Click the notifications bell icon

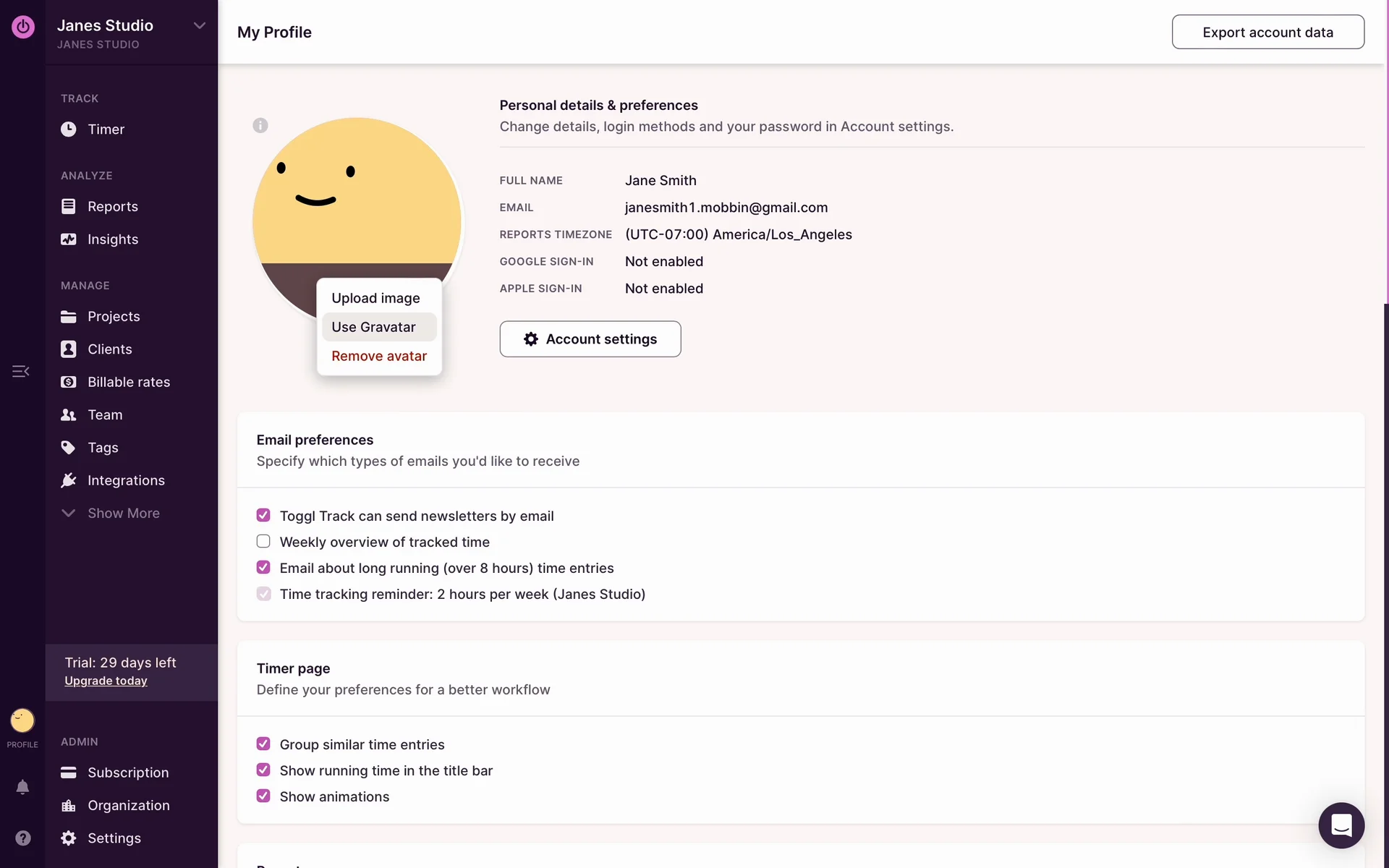pyautogui.click(x=22, y=787)
